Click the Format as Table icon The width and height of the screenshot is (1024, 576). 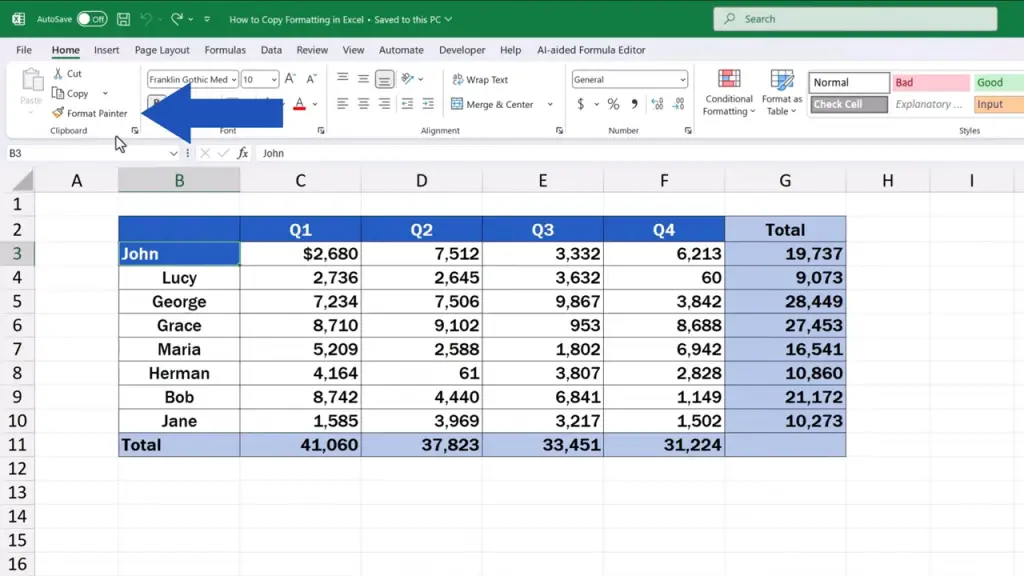[x=781, y=92]
